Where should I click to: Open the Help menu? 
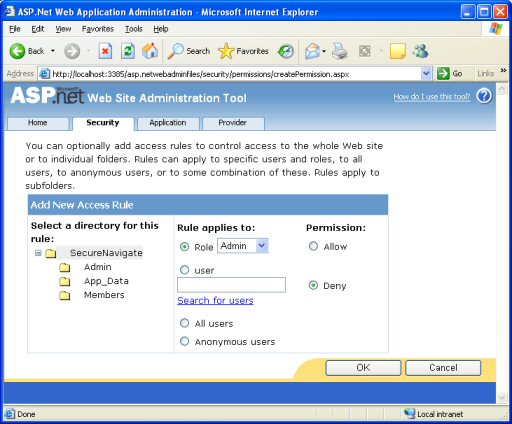pos(161,29)
